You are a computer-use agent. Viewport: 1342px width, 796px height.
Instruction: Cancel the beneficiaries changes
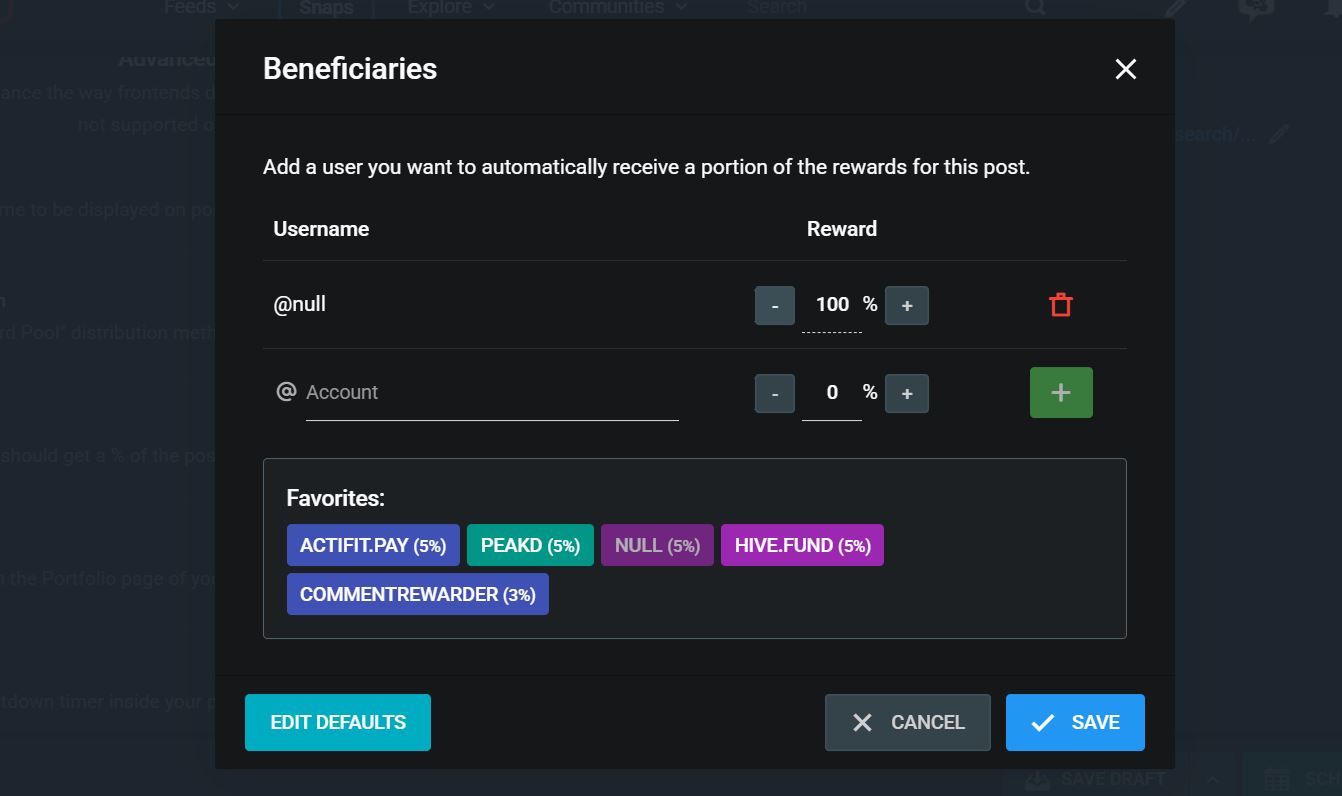click(907, 722)
